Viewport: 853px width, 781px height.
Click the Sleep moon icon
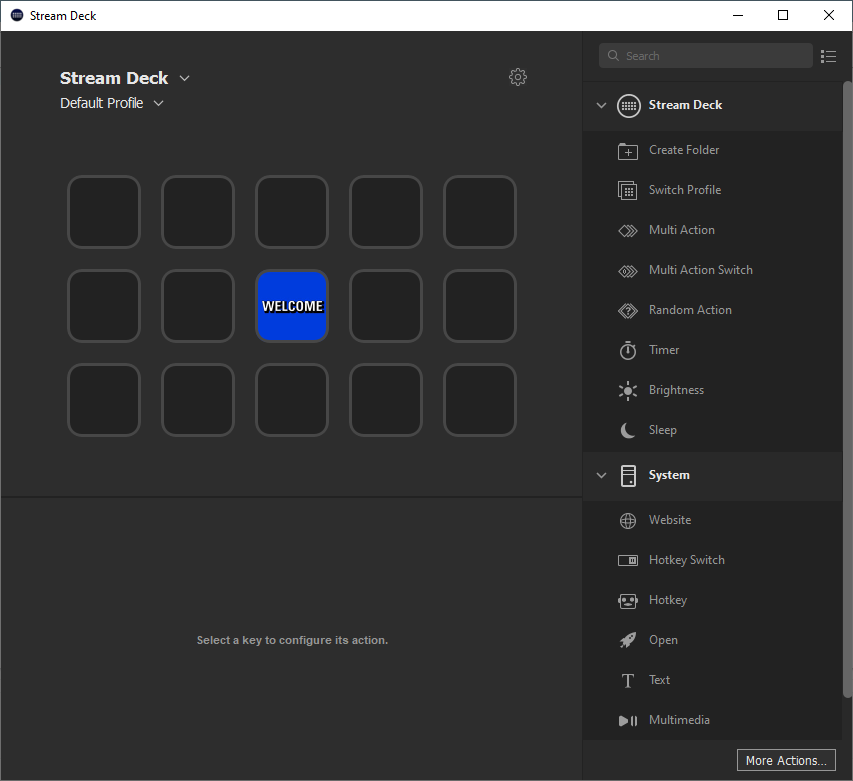click(628, 430)
